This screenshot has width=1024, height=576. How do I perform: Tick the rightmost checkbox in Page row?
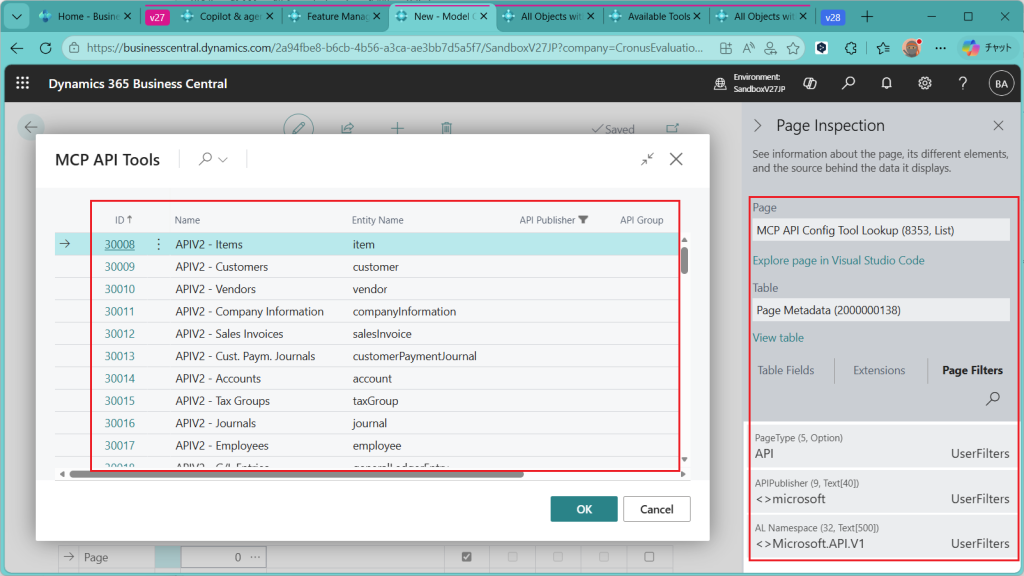[649, 557]
